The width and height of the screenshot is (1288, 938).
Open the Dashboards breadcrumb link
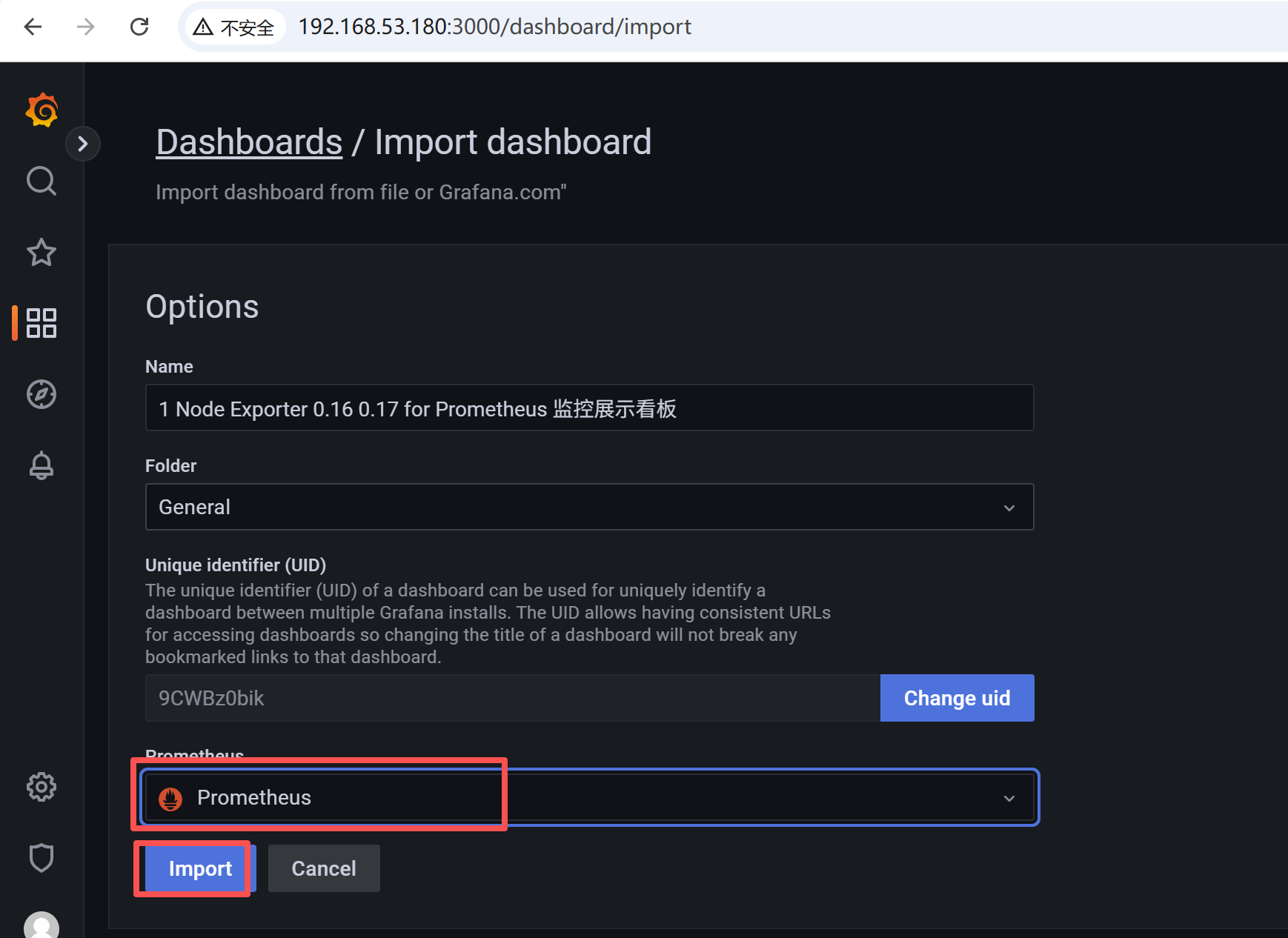[x=248, y=142]
